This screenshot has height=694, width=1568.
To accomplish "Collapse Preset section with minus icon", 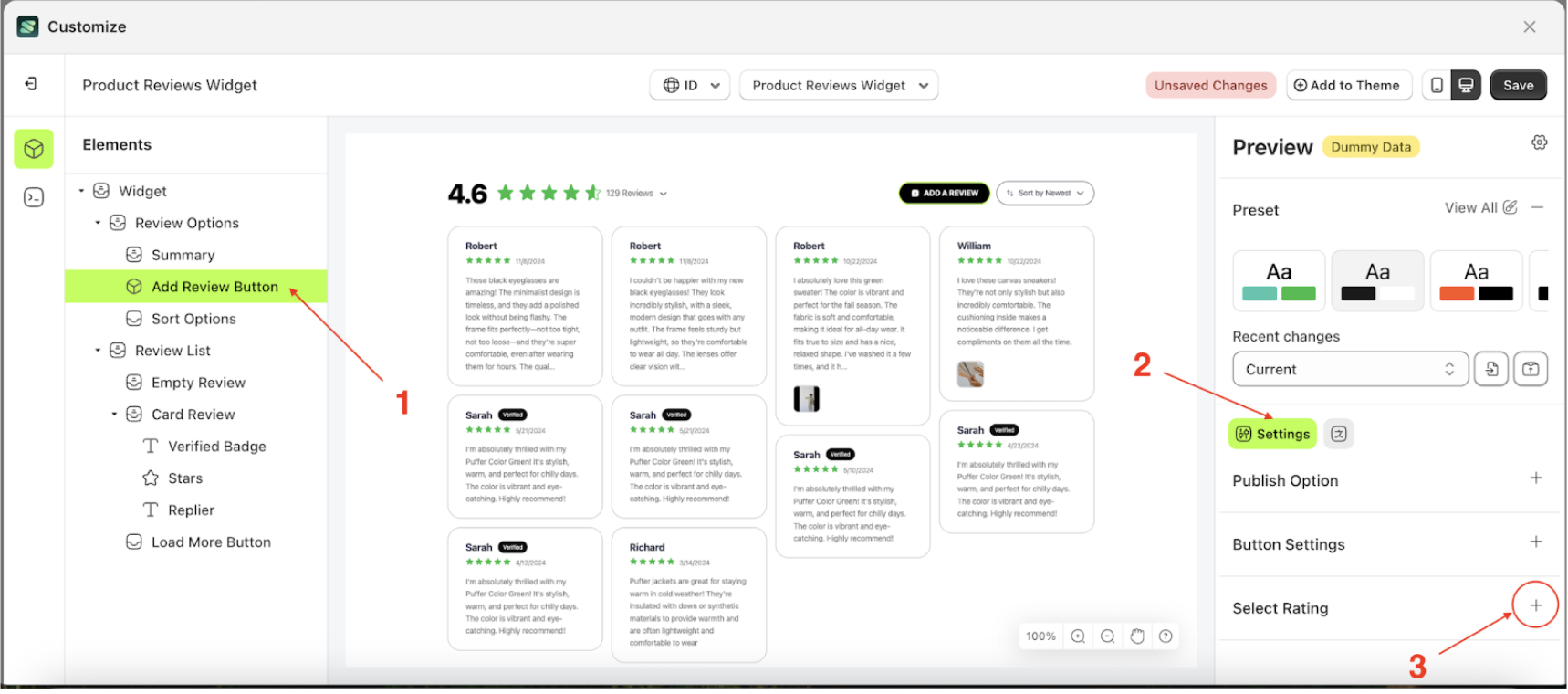I will 1538,207.
